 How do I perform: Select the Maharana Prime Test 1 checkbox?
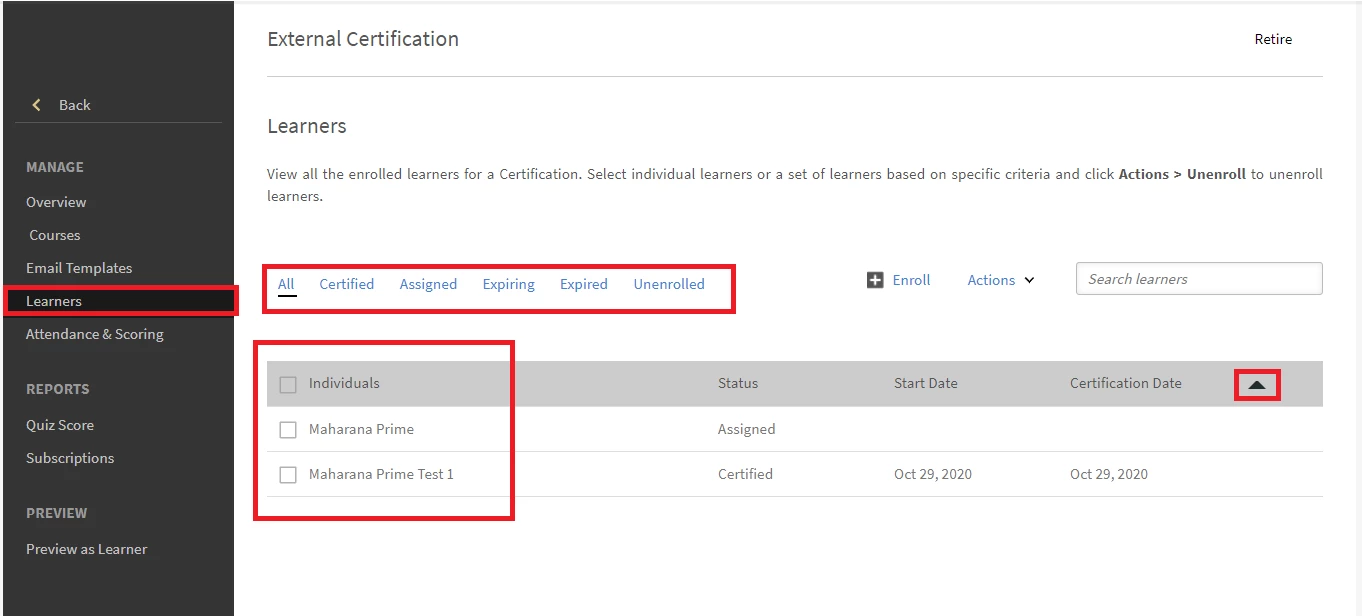[288, 475]
